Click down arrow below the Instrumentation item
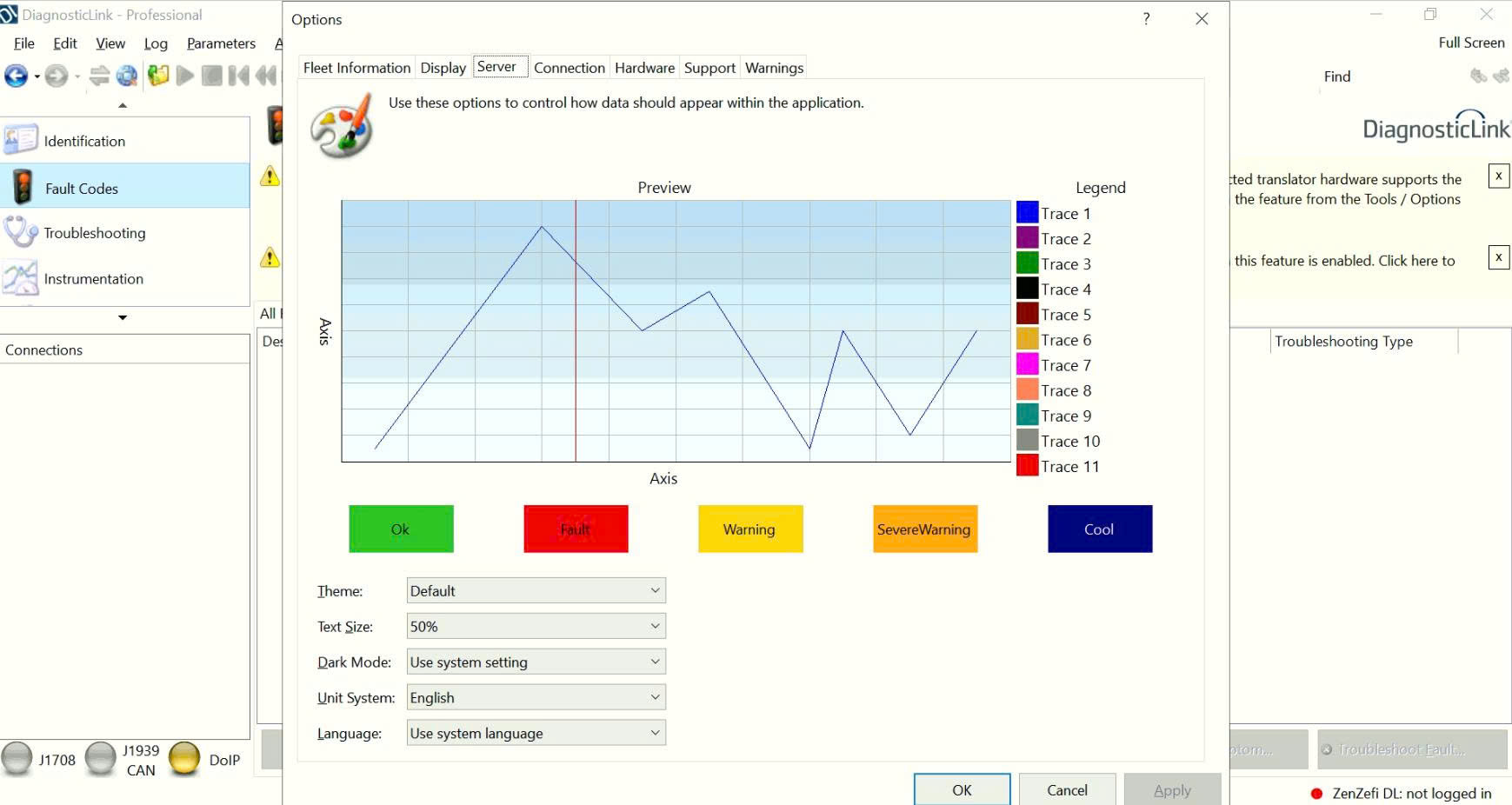 123,317
